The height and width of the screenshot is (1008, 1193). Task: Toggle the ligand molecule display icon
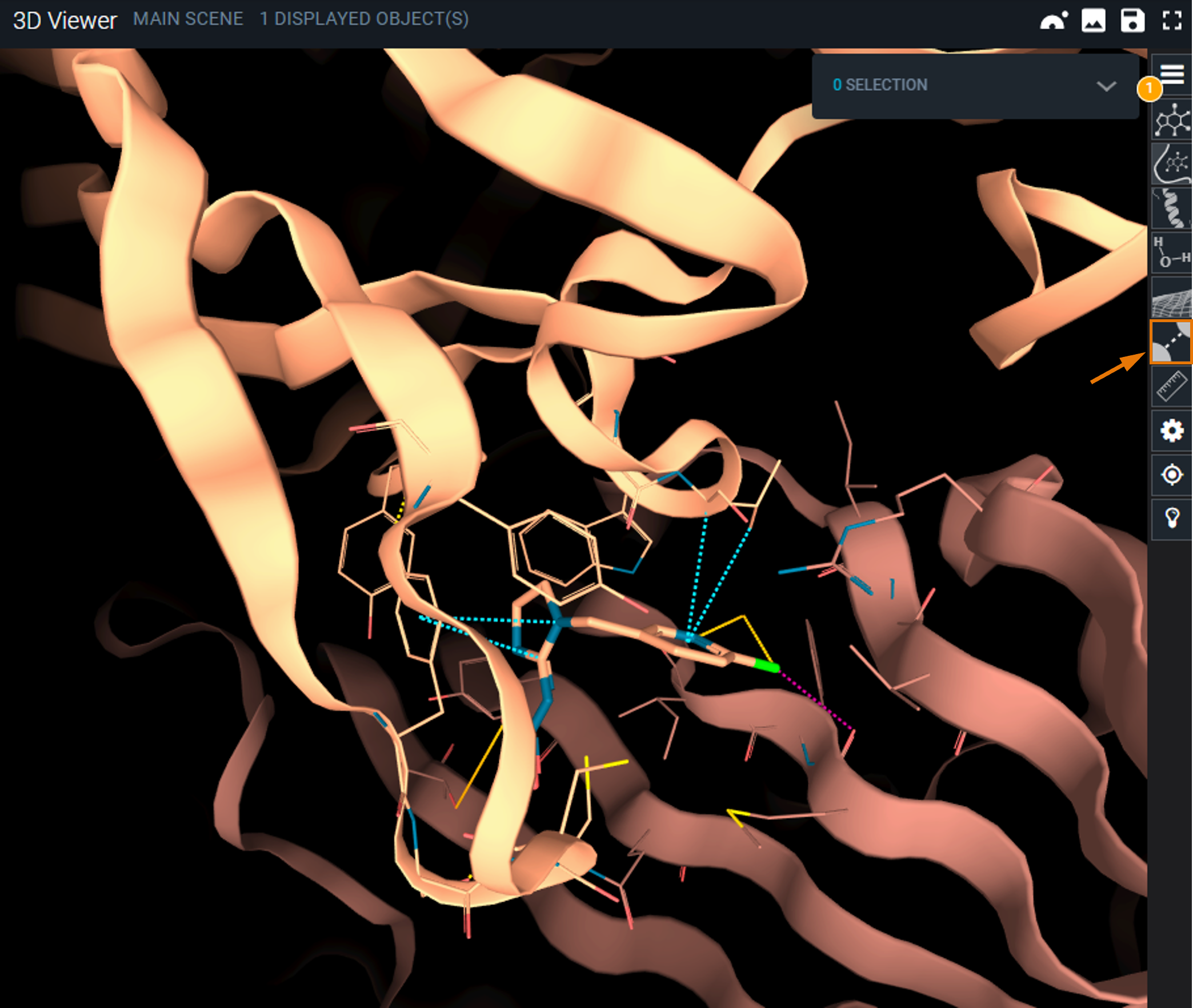(x=1172, y=120)
